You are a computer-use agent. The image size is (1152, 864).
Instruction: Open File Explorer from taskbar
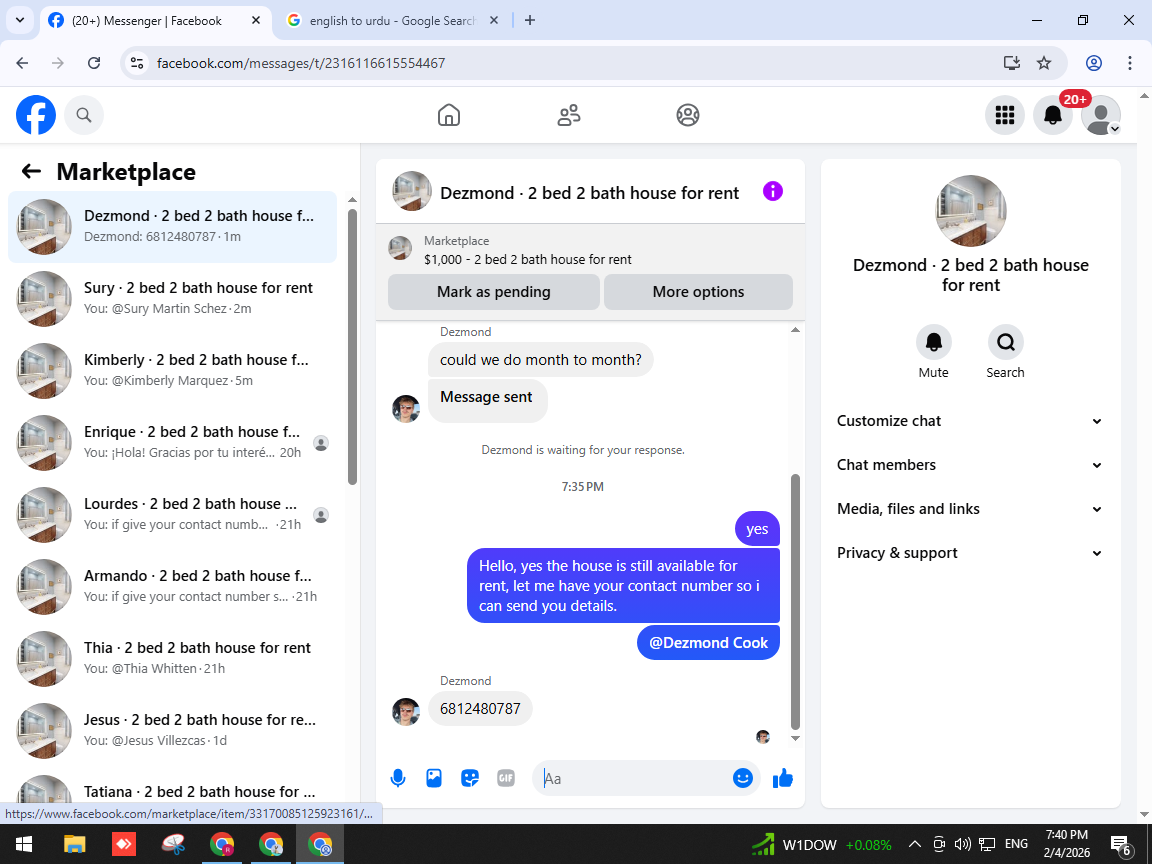click(x=74, y=844)
